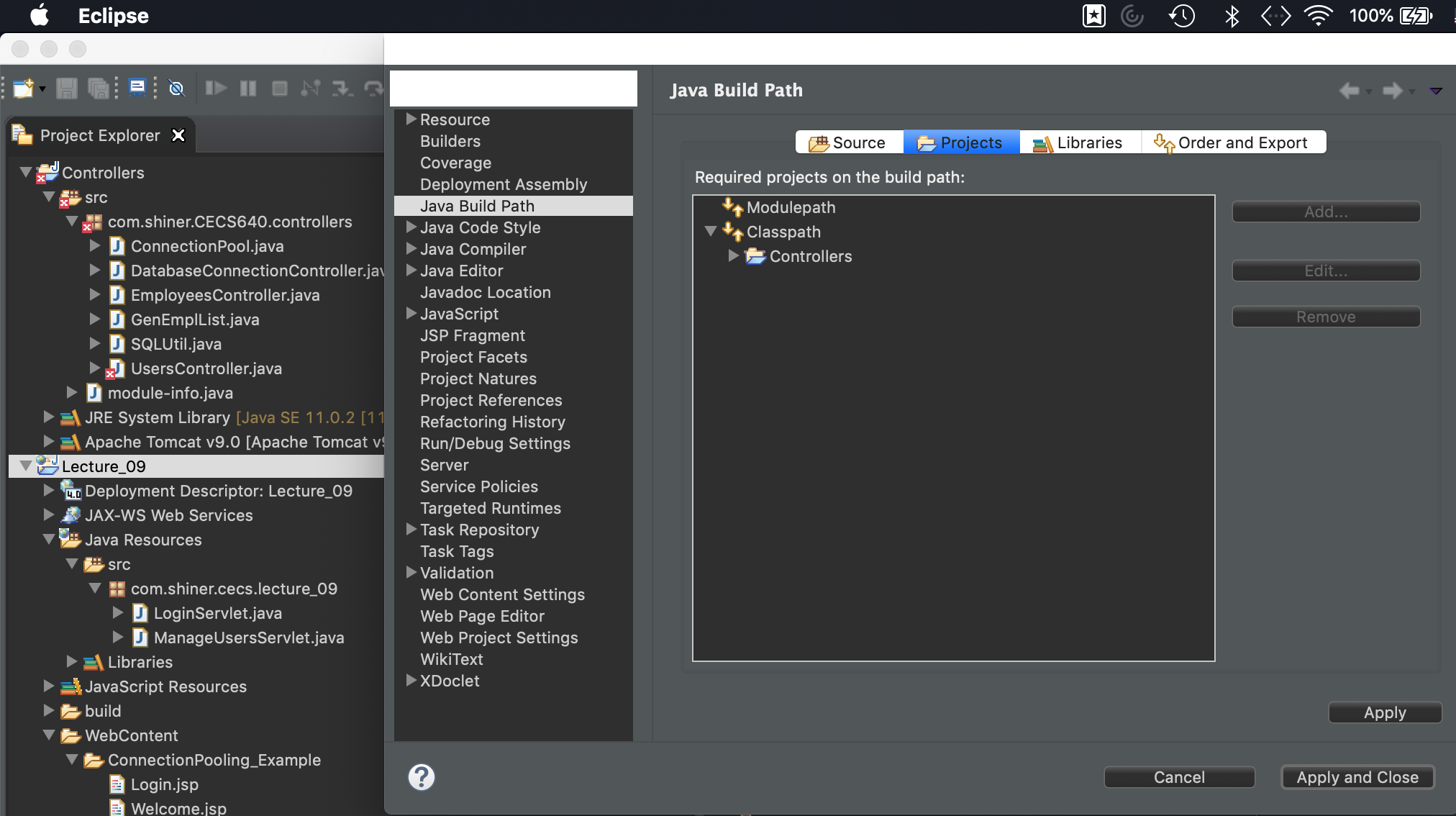Click the ConnectionPool.java file icon
Screen dimensions: 1456x816
[x=117, y=246]
